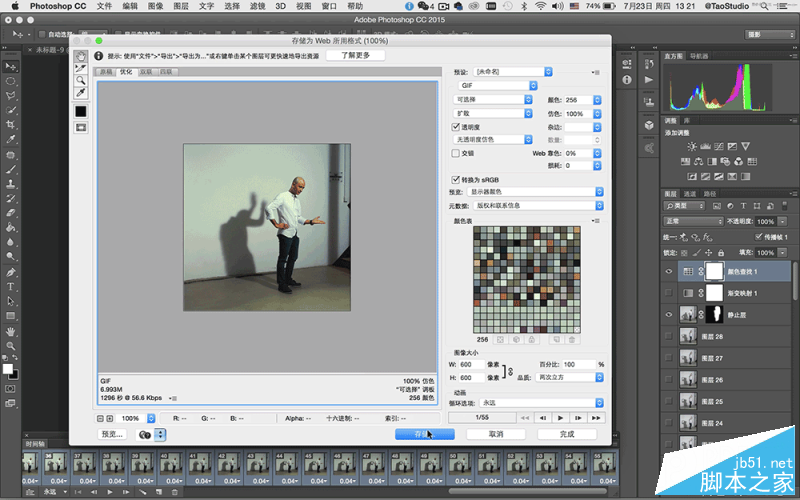800x500 pixels.
Task: Show the 图层 27 layer
Action: [x=669, y=358]
